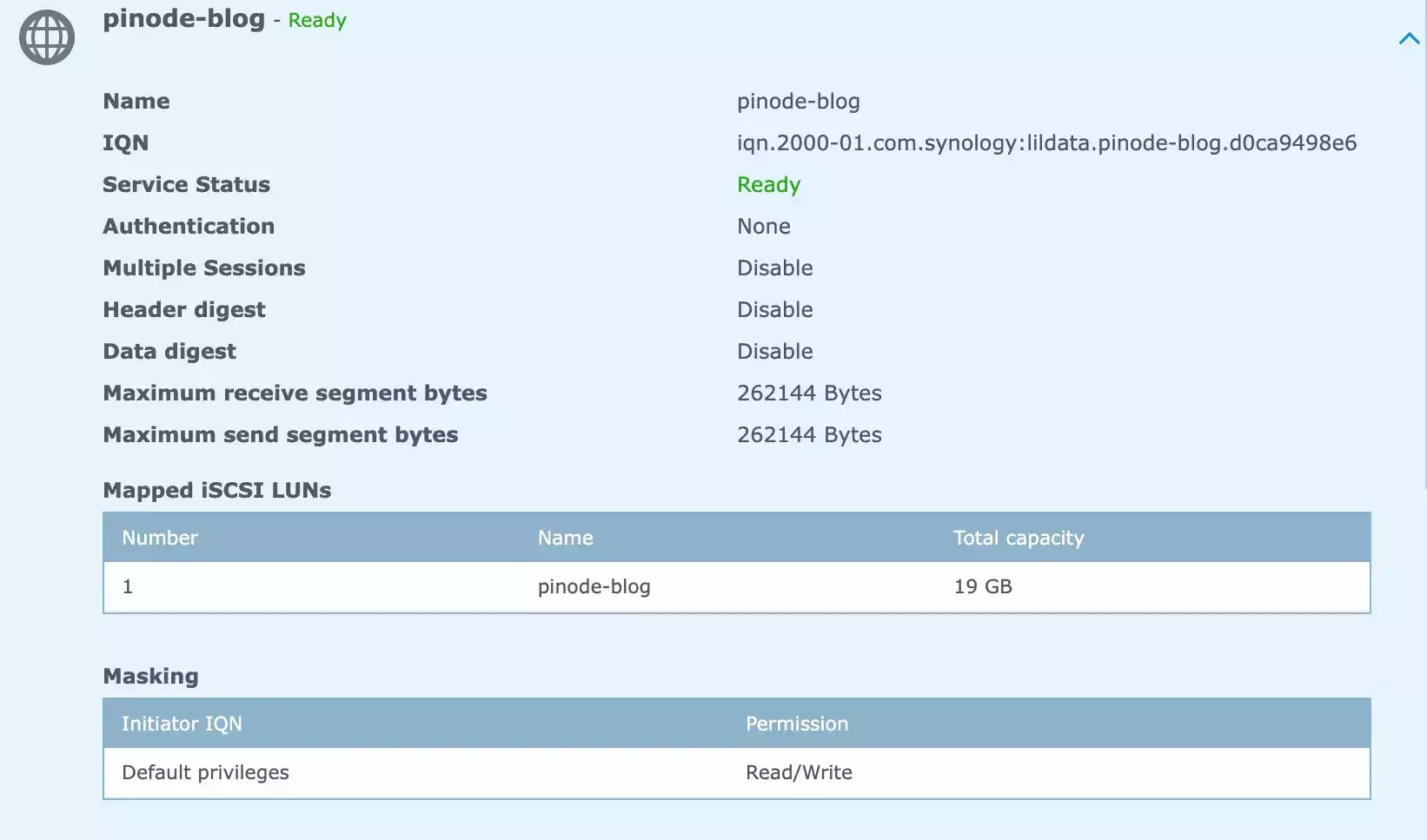
Task: Click the Initiator IQN column header
Action: point(182,724)
